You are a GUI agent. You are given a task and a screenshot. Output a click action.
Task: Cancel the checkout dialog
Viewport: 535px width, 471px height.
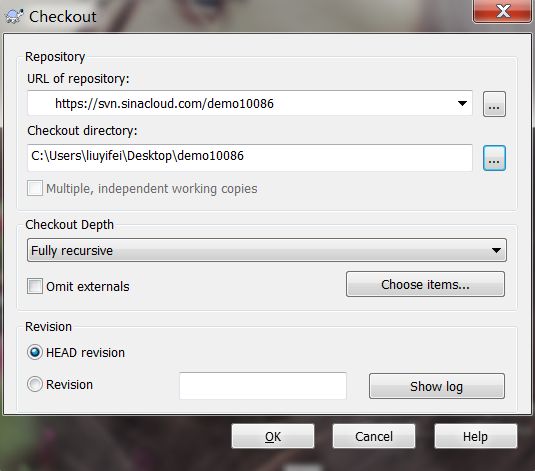pos(374,436)
